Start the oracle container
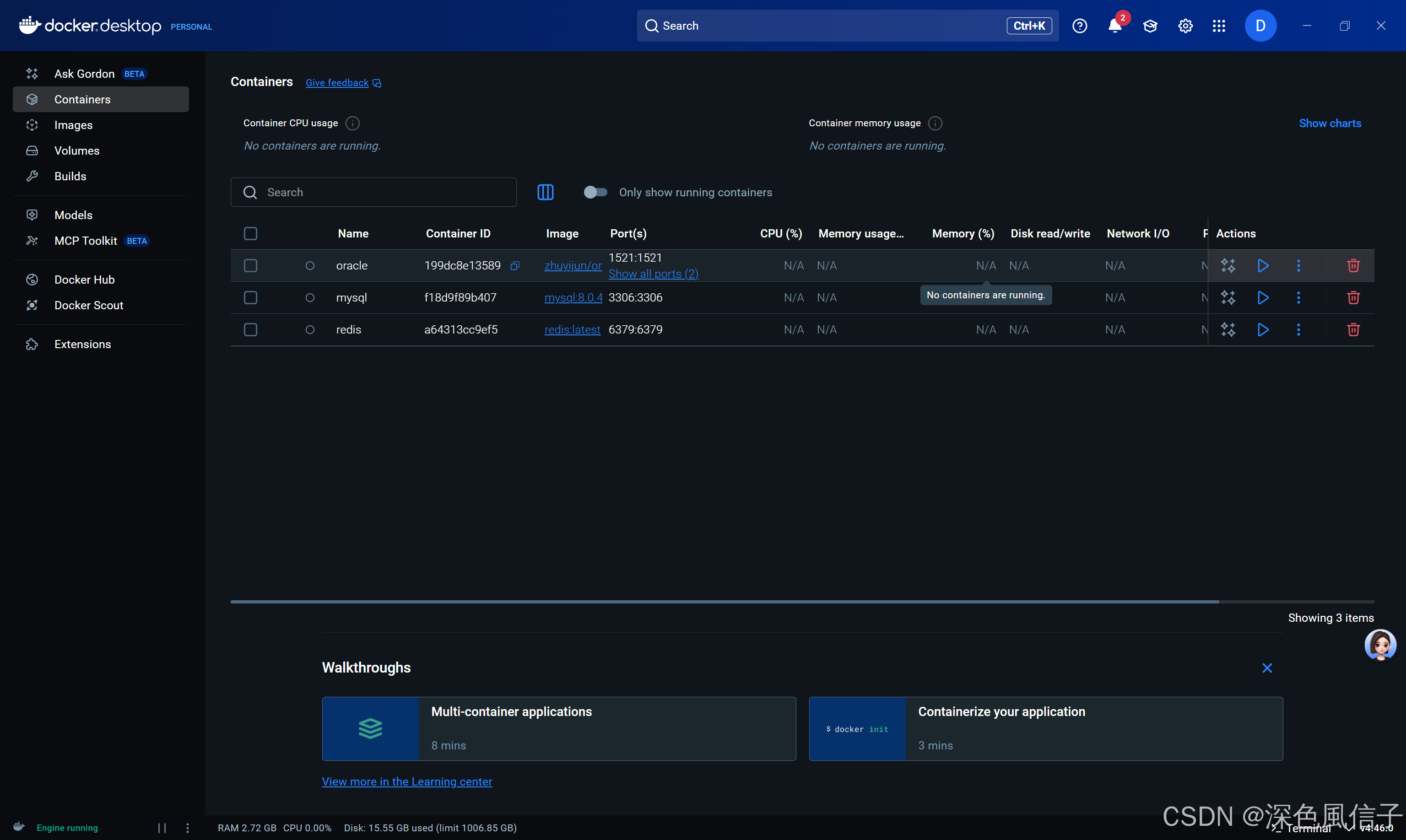 [1262, 265]
